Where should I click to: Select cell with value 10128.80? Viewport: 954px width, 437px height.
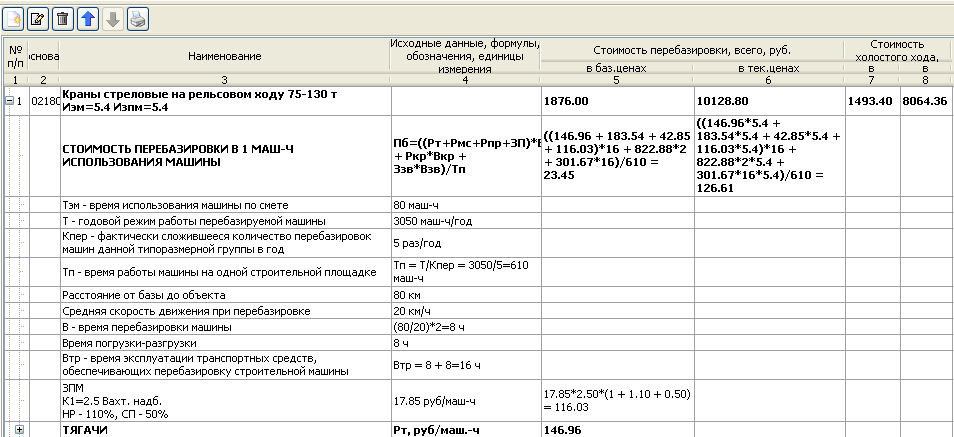770,101
